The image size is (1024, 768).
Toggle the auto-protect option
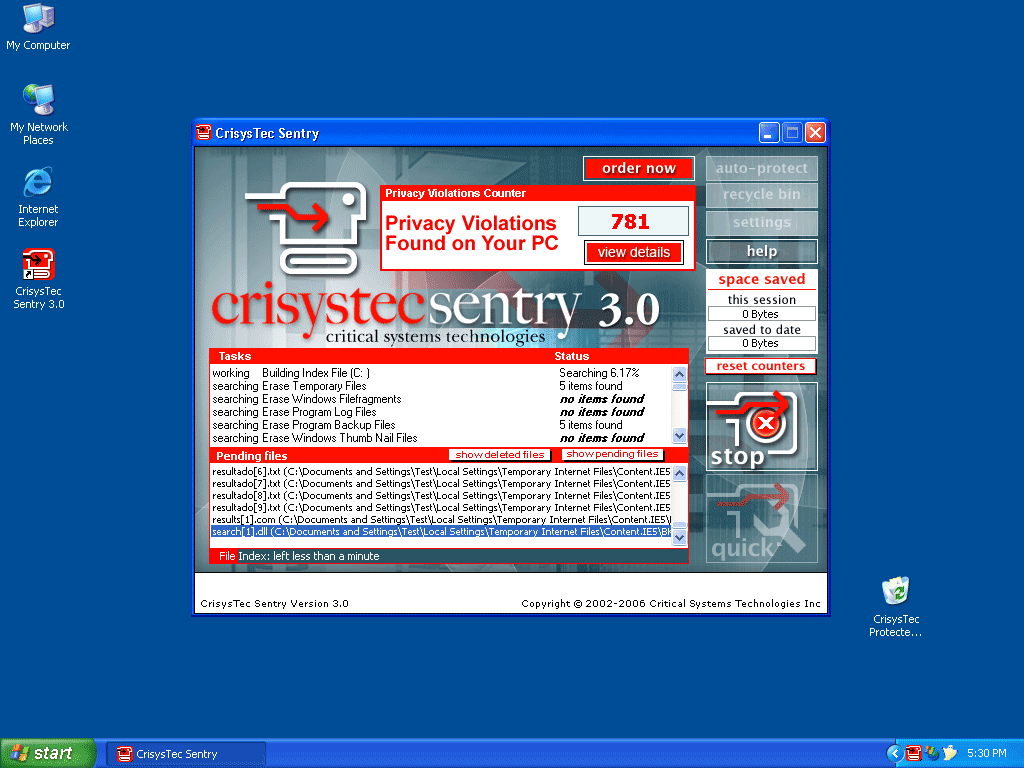tap(761, 168)
